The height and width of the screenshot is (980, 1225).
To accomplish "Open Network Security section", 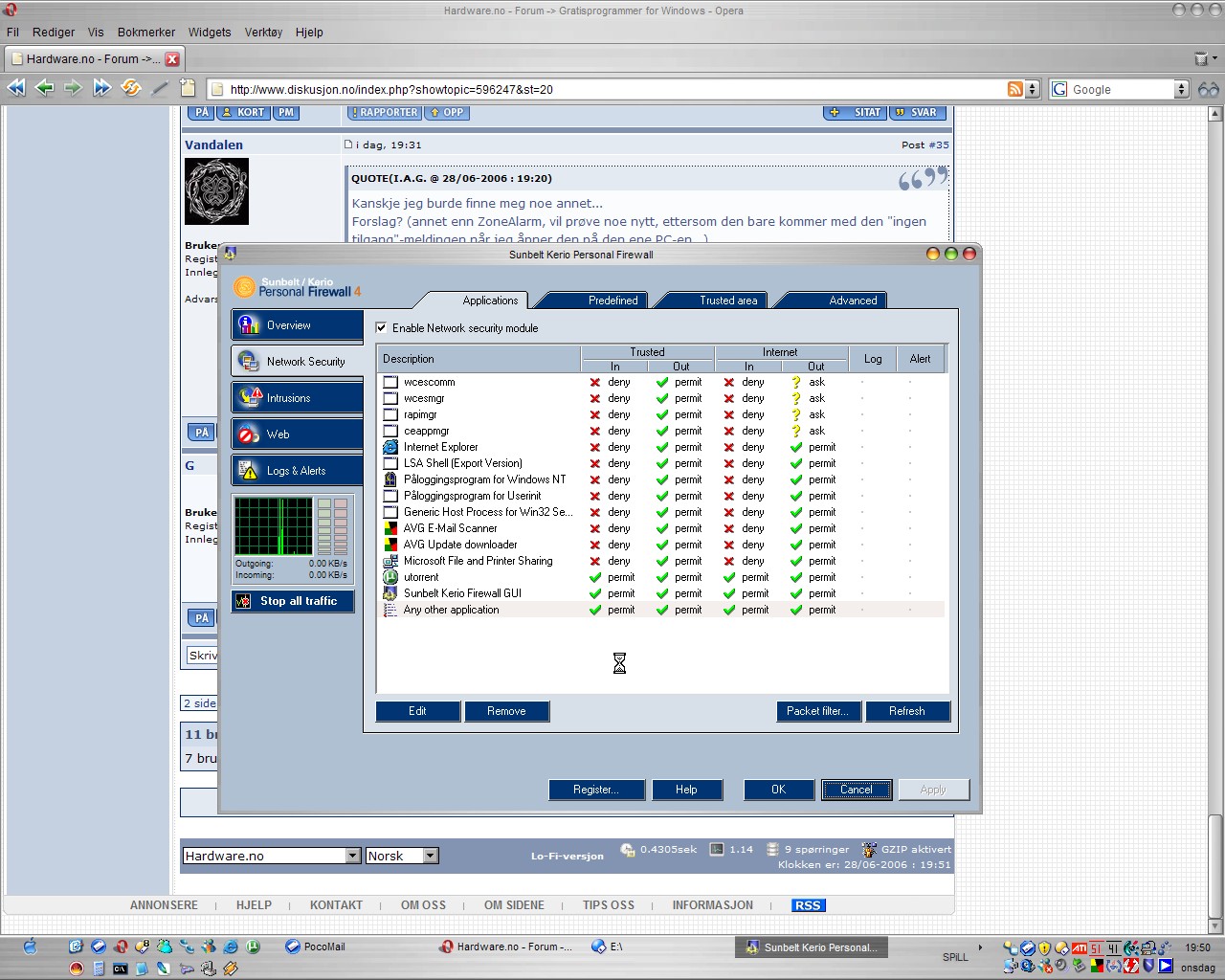I will point(297,362).
